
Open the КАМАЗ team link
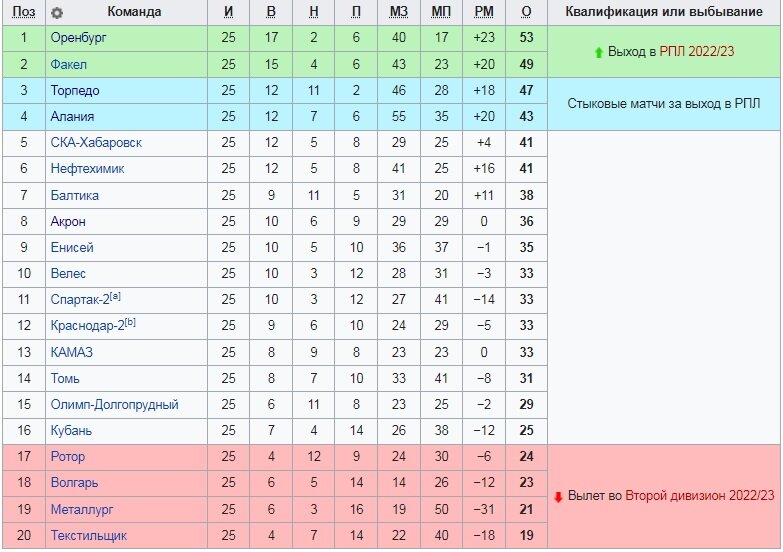tap(71, 352)
